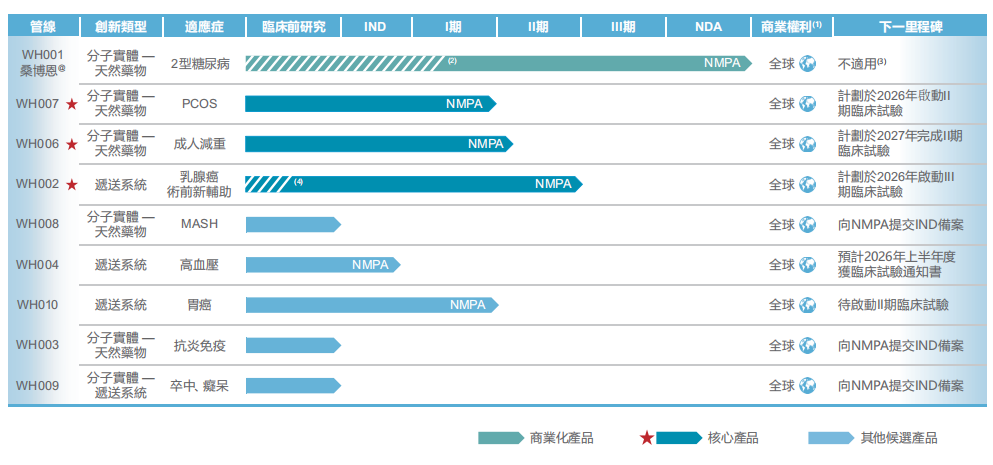Image resolution: width=993 pixels, height=465 pixels.
Task: Click the 乳腺癌術前新輔助 indication cell
Action: tap(199, 184)
